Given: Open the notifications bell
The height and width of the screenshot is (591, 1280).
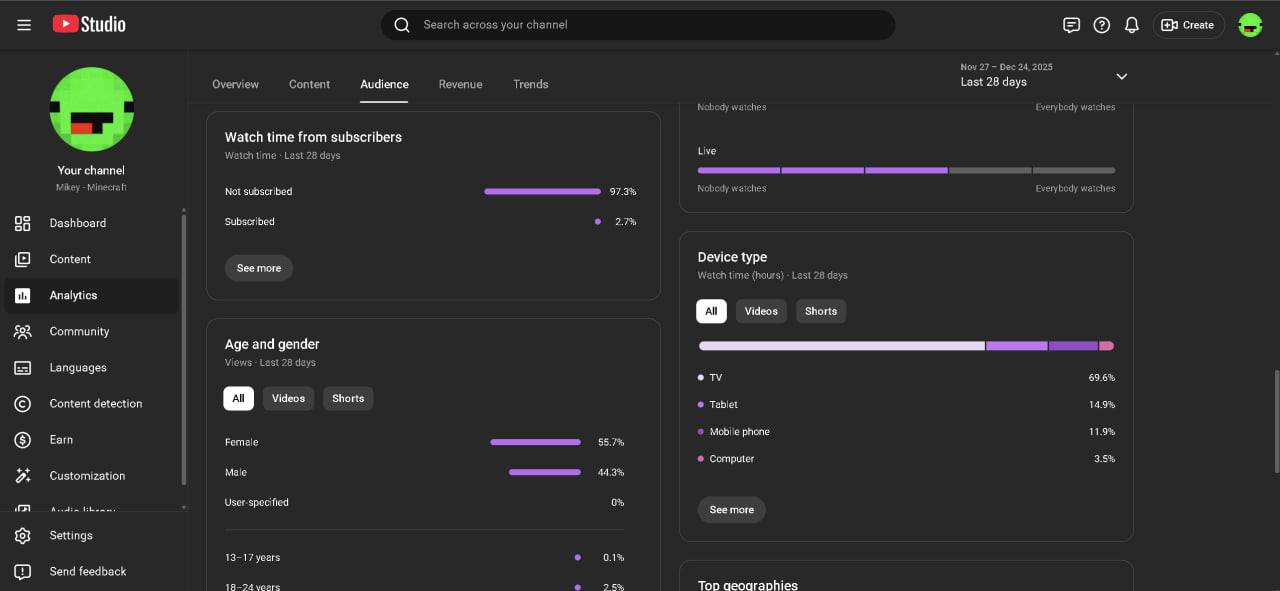Looking at the screenshot, I should 1131,25.
